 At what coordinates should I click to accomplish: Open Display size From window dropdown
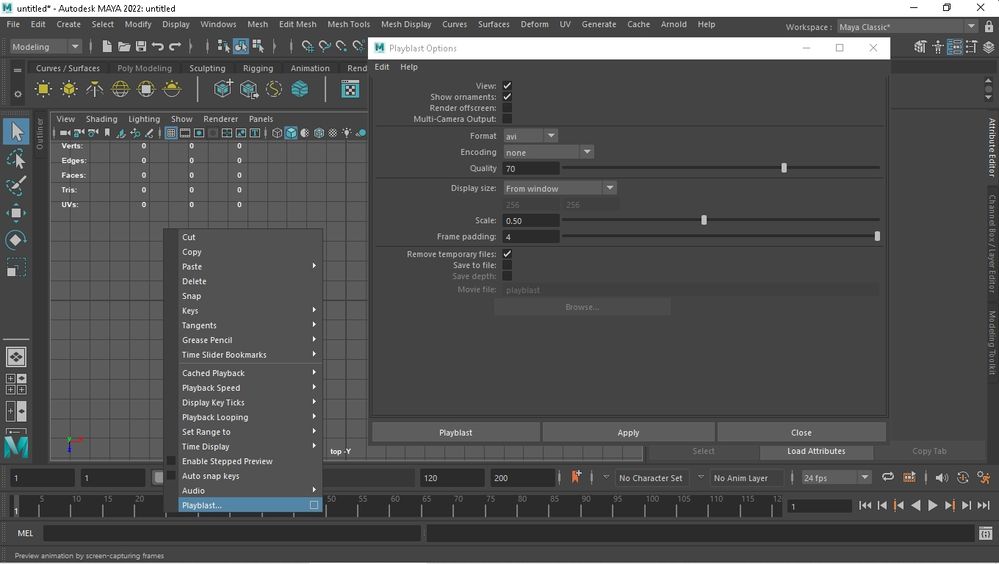click(560, 188)
